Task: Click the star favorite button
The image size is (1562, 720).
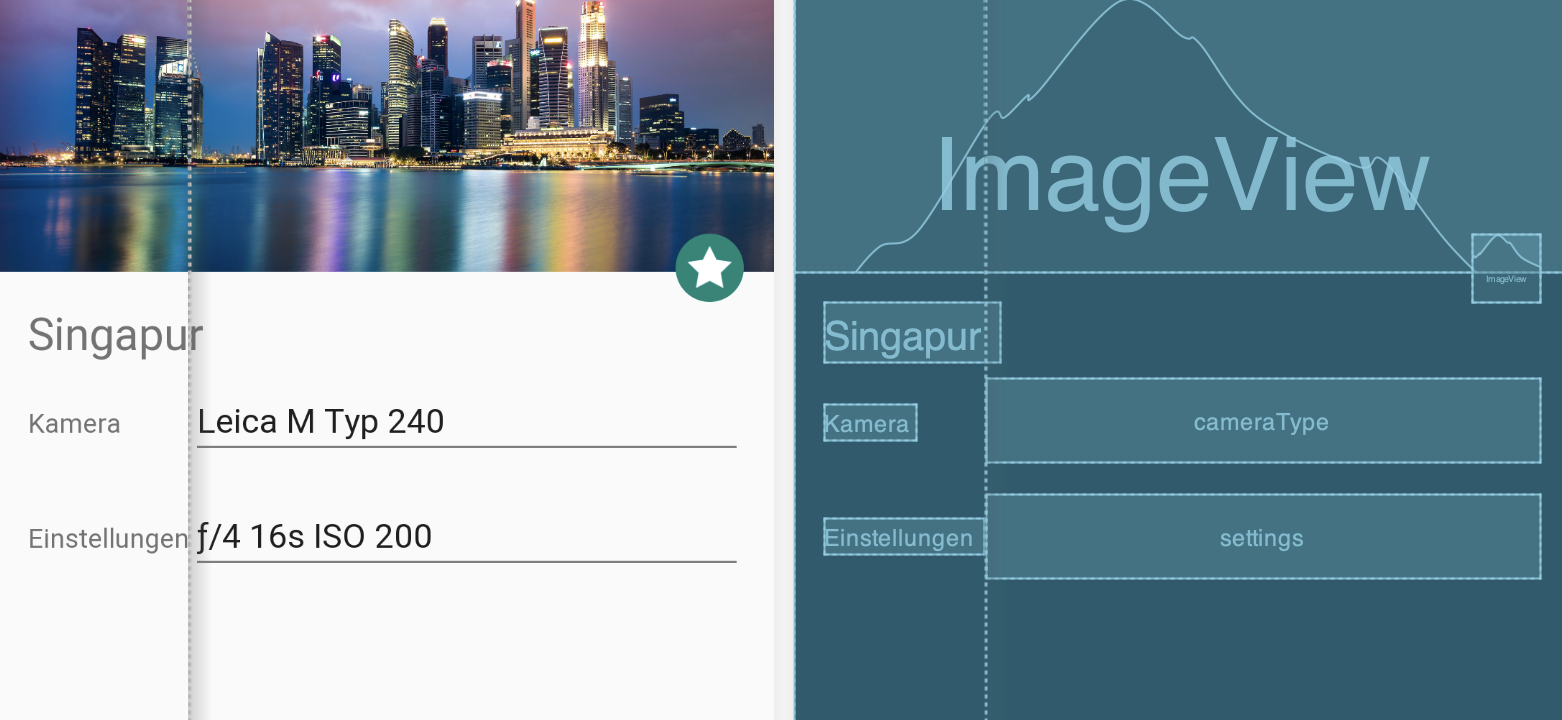Action: 709,268
